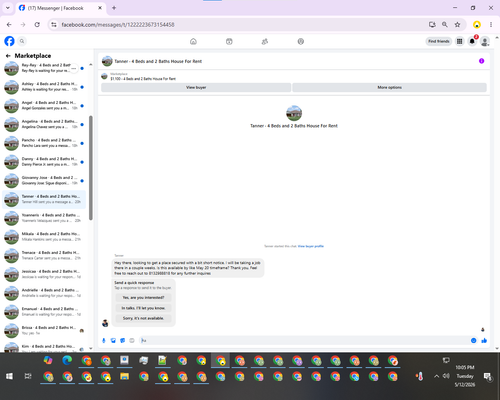Open the Gaming nav icon
The width and height of the screenshot is (500, 400).
[x=301, y=41]
